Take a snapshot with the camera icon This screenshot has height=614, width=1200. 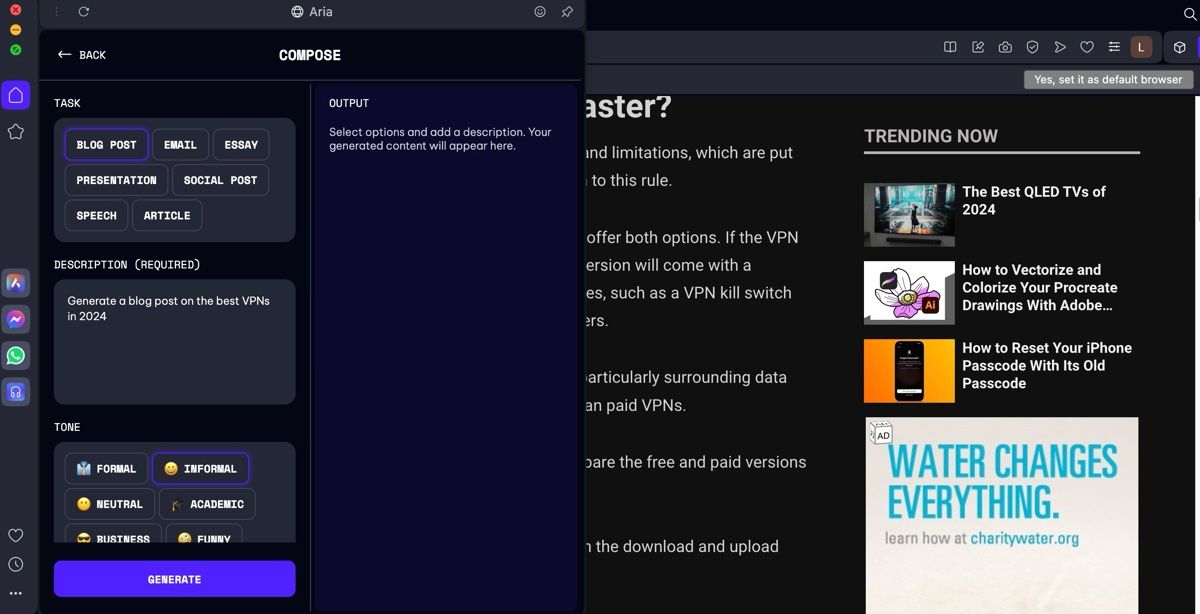[1005, 46]
